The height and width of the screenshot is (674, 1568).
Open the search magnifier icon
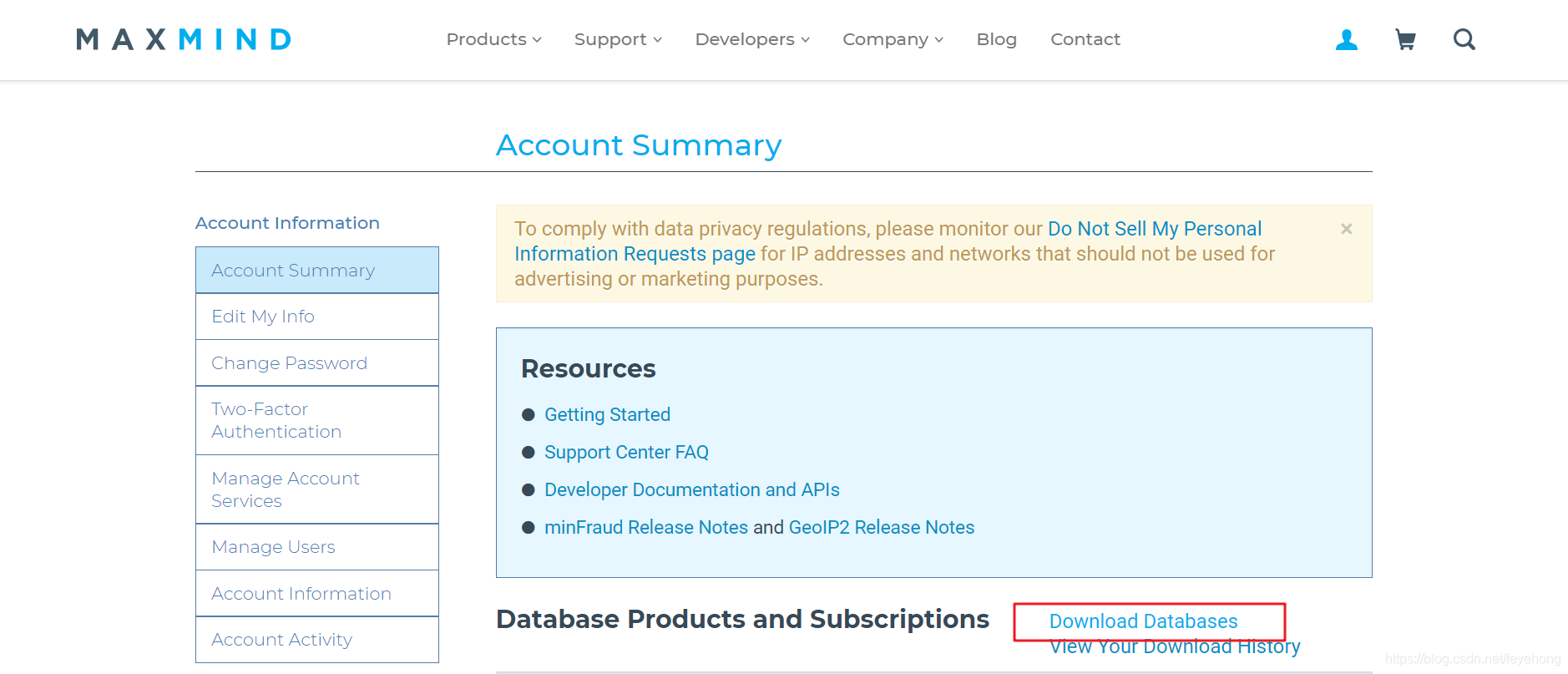(x=1464, y=39)
